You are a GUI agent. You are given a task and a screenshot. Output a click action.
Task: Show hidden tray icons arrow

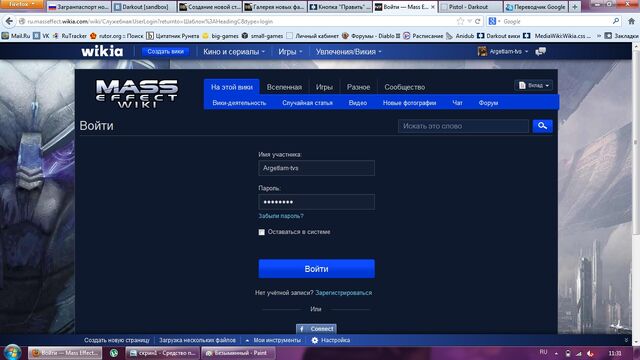(556, 353)
